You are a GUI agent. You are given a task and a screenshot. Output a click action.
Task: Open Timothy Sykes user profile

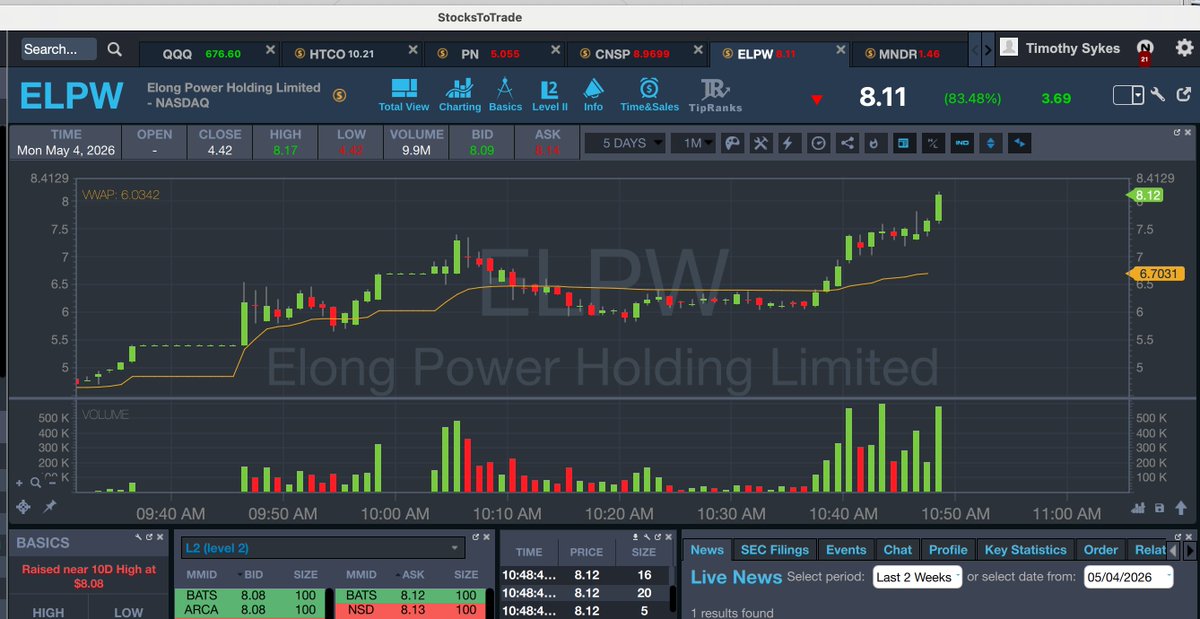1061,48
